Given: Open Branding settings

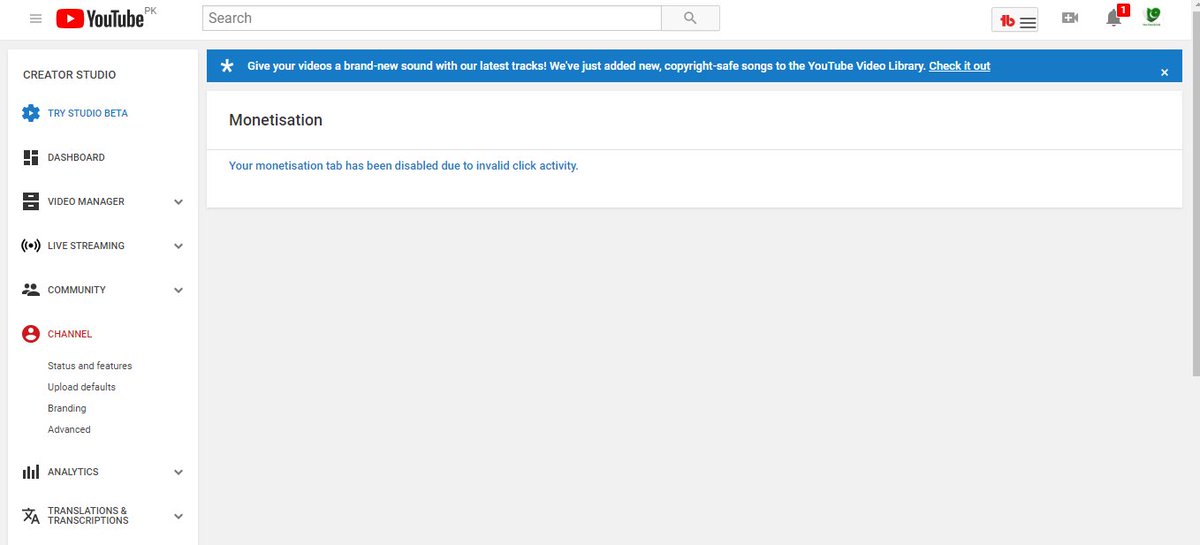Looking at the screenshot, I should [67, 408].
